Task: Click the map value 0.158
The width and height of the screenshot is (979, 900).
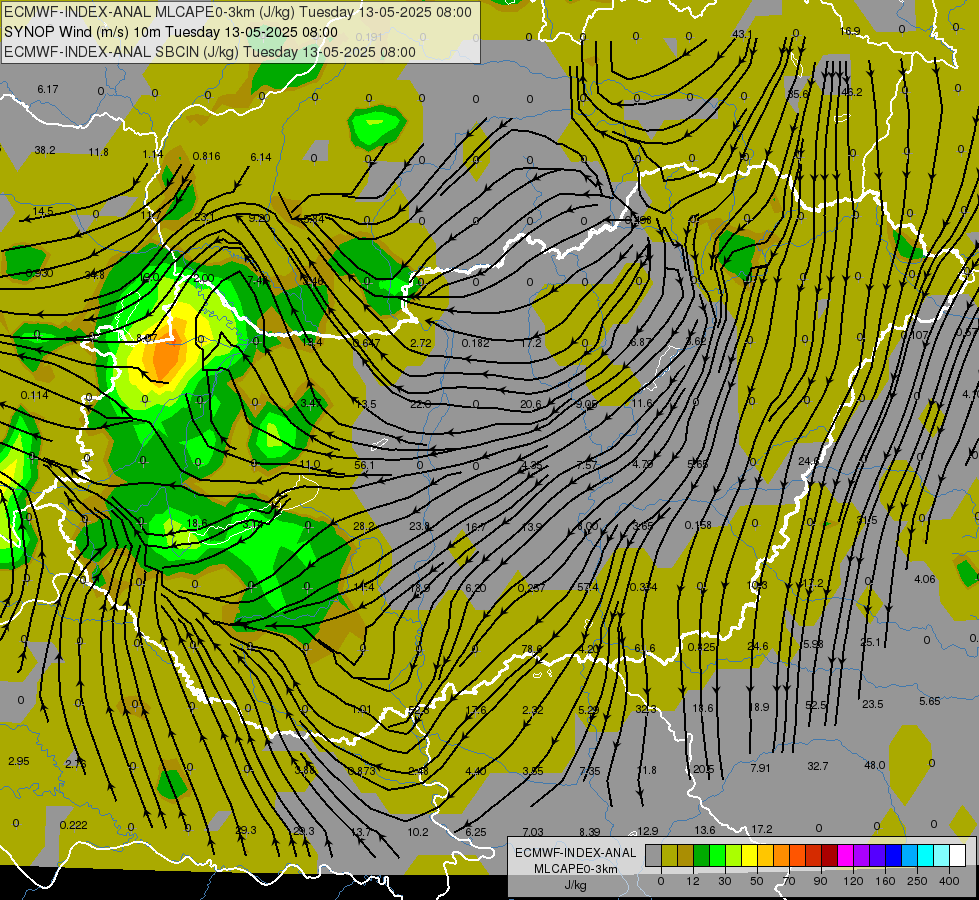Action: click(x=698, y=525)
